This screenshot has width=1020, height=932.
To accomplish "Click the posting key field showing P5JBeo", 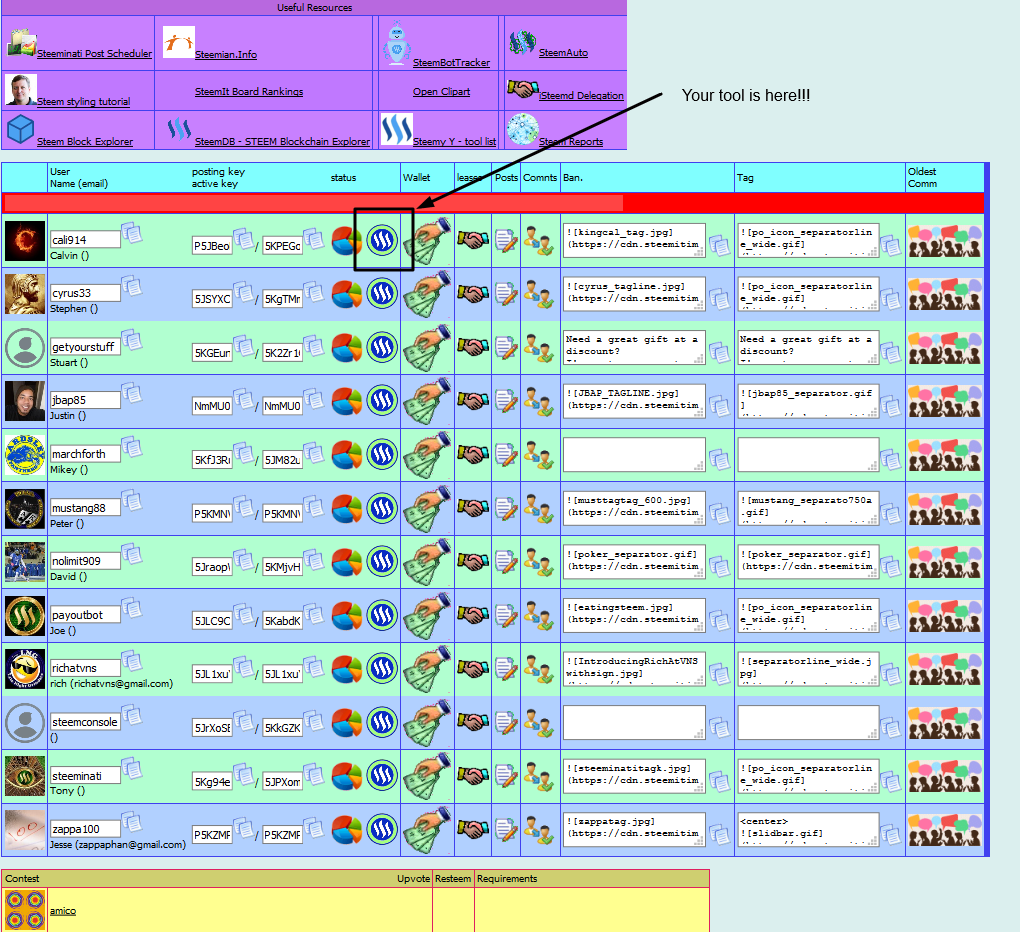I will tap(212, 246).
